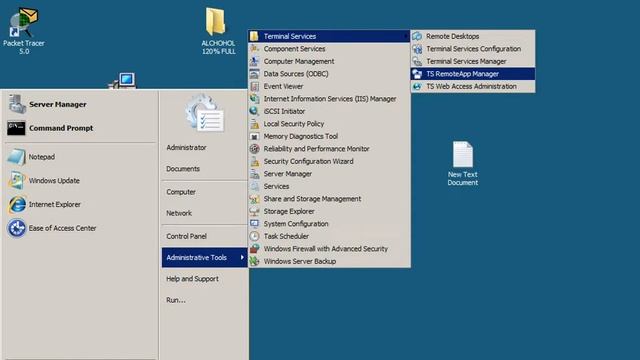Screen dimensions: 640x360
Task: Click the Component Services icon
Action: coord(254,49)
